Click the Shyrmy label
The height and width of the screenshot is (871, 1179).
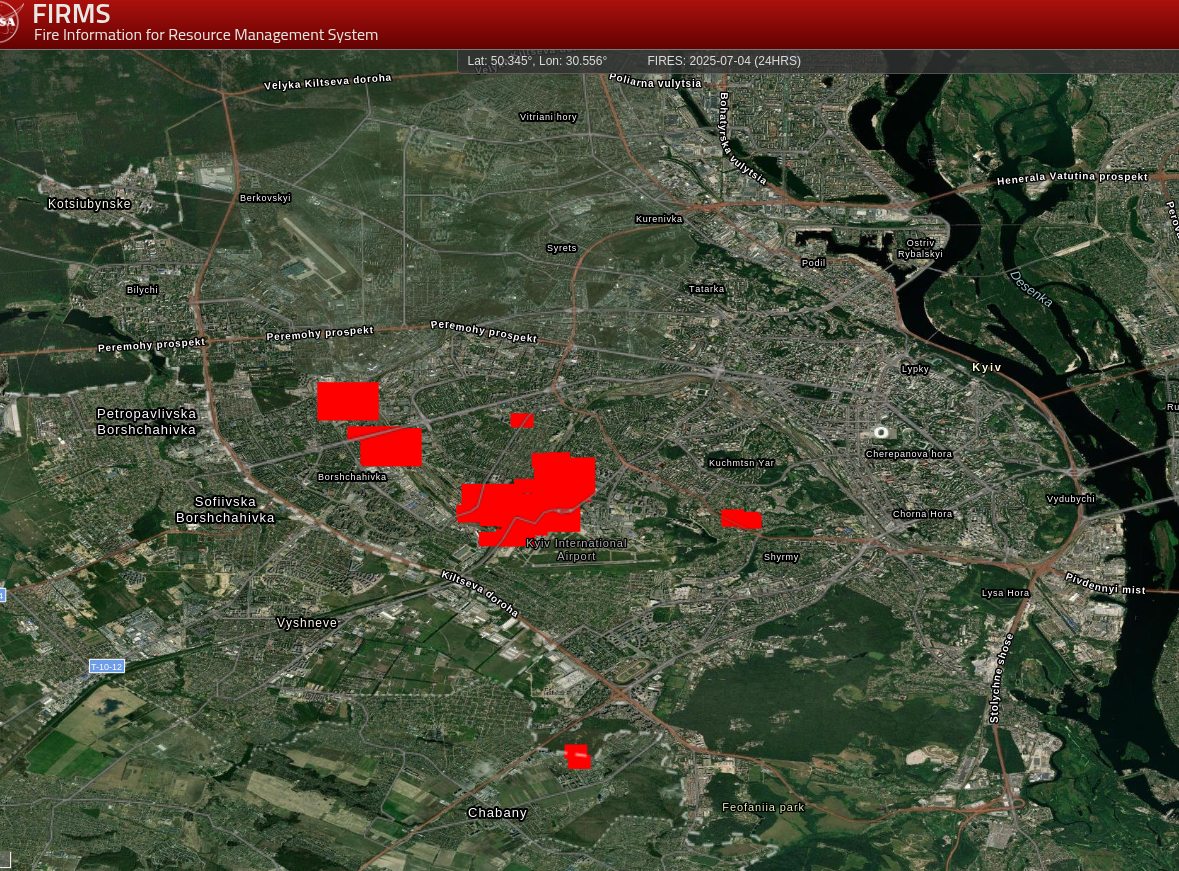pyautogui.click(x=781, y=557)
